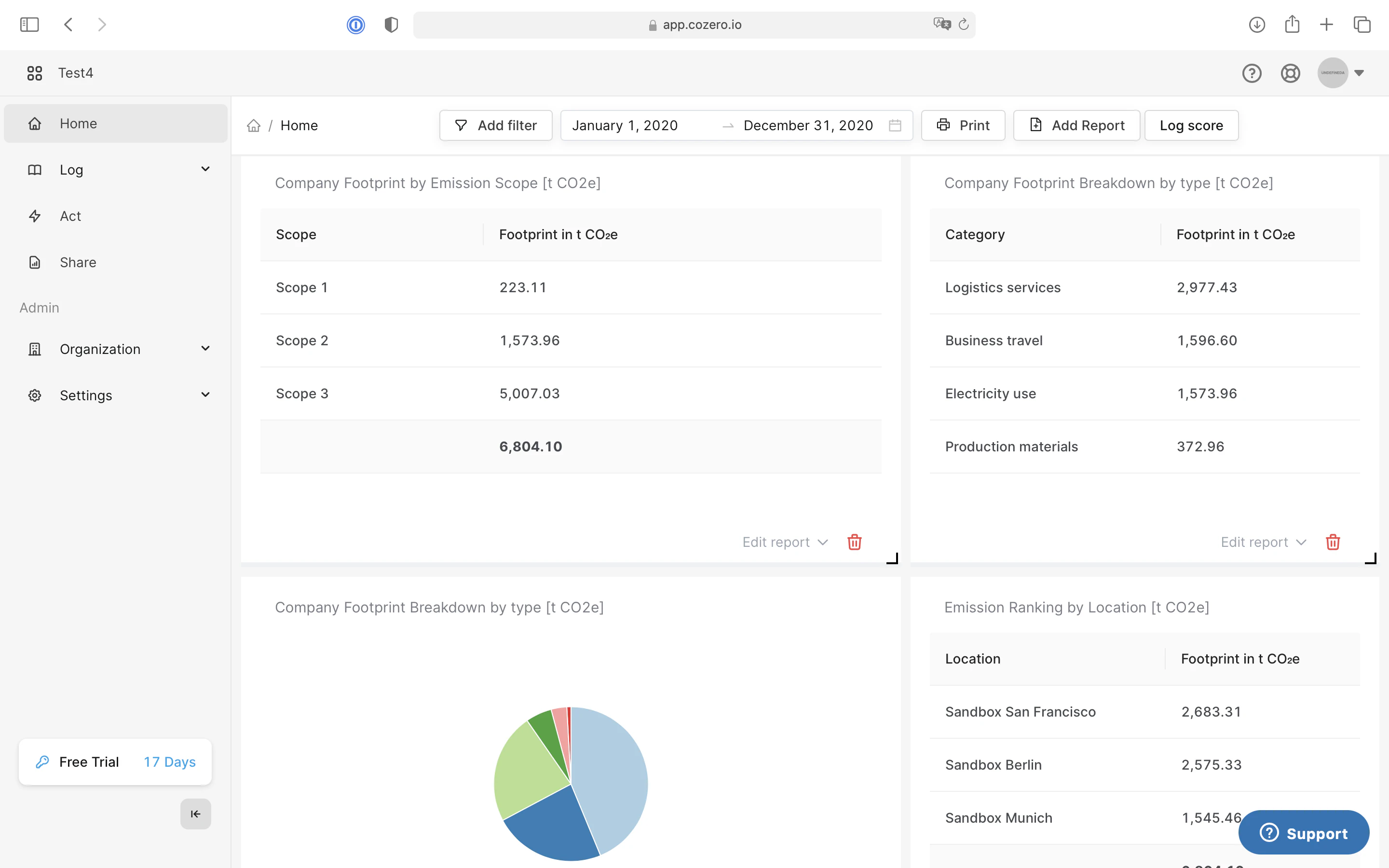Open the Edit report dropdown
The height and width of the screenshot is (868, 1389).
point(784,542)
